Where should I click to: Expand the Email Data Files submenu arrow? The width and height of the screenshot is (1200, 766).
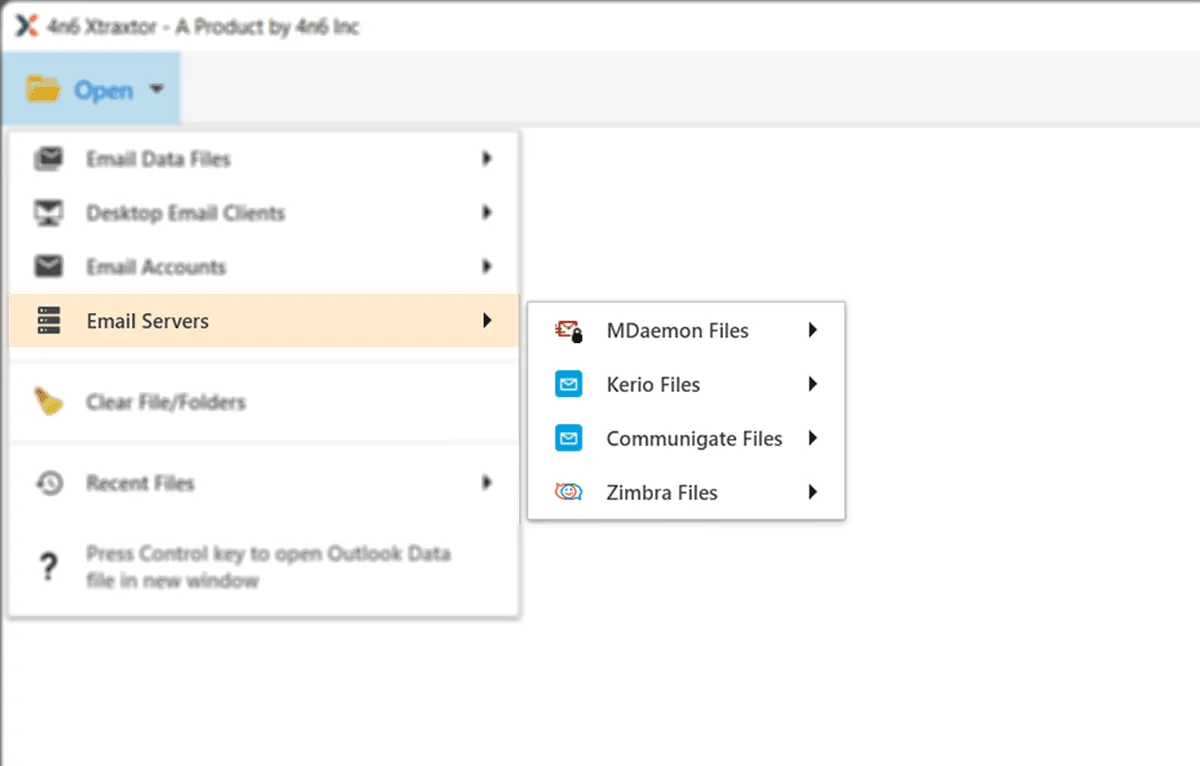point(487,159)
